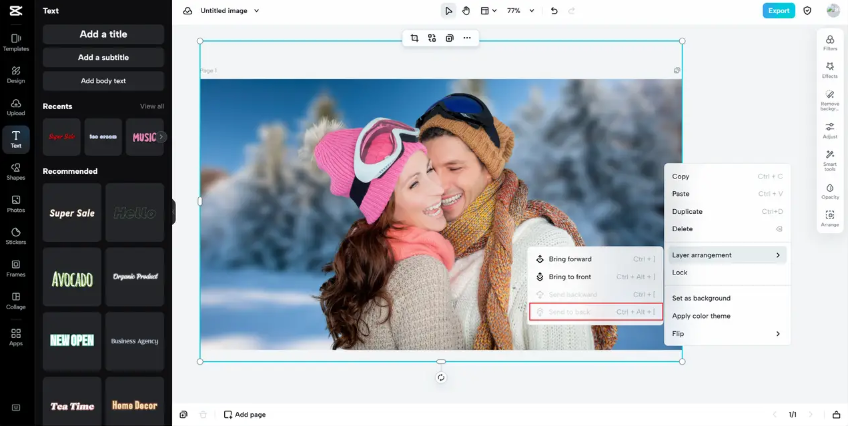The width and height of the screenshot is (848, 426).
Task: Choose Set as background
Action: click(727, 298)
